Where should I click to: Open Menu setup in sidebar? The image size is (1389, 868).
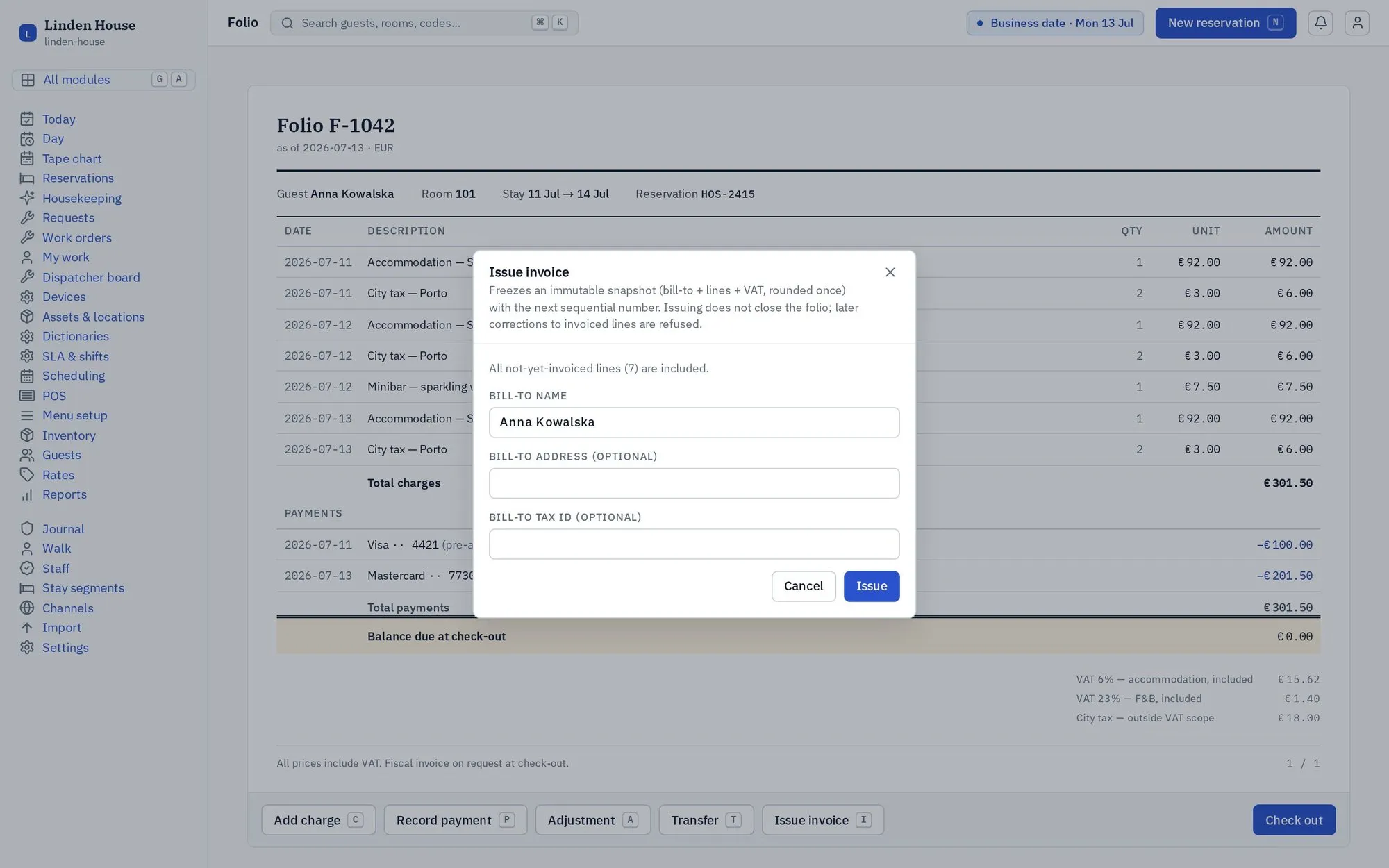[x=74, y=416]
